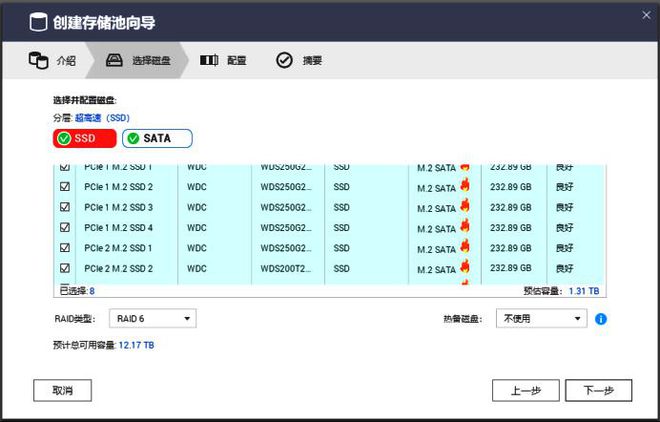Uncheck PCIe 2 M.2 SSD 1 disk
Viewport: 660px width, 422px height.
click(65, 248)
